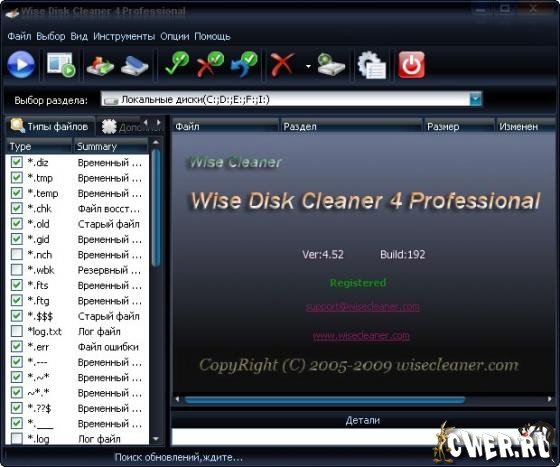Image resolution: width=560 pixels, height=467 pixels.
Task: Uncheck the *.gid file type
Action: (x=16, y=239)
